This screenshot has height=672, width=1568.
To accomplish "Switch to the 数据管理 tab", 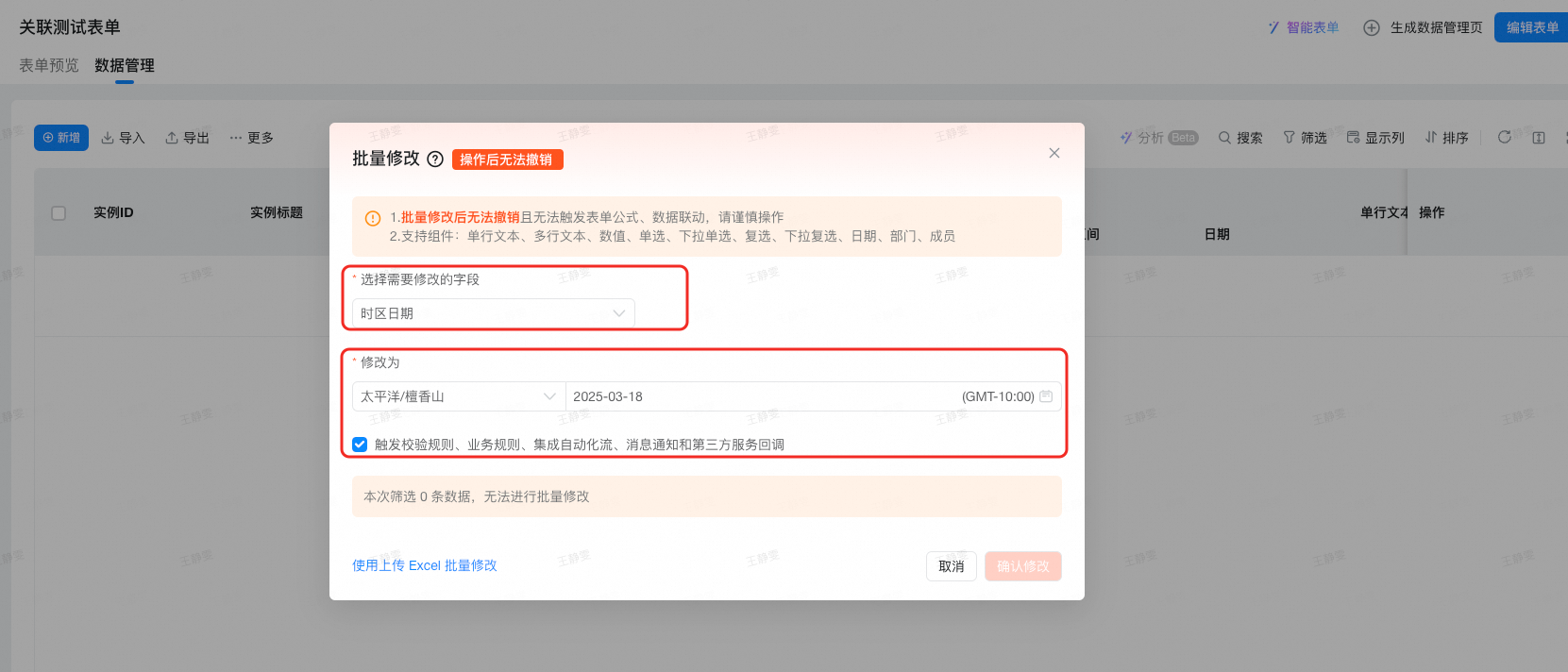I will tap(125, 65).
